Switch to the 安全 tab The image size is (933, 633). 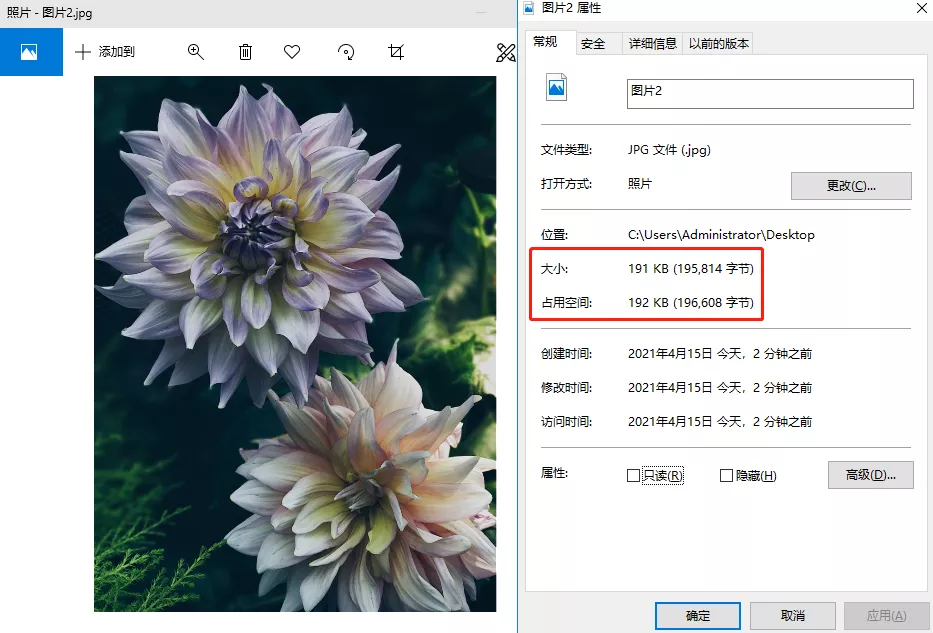[x=592, y=43]
